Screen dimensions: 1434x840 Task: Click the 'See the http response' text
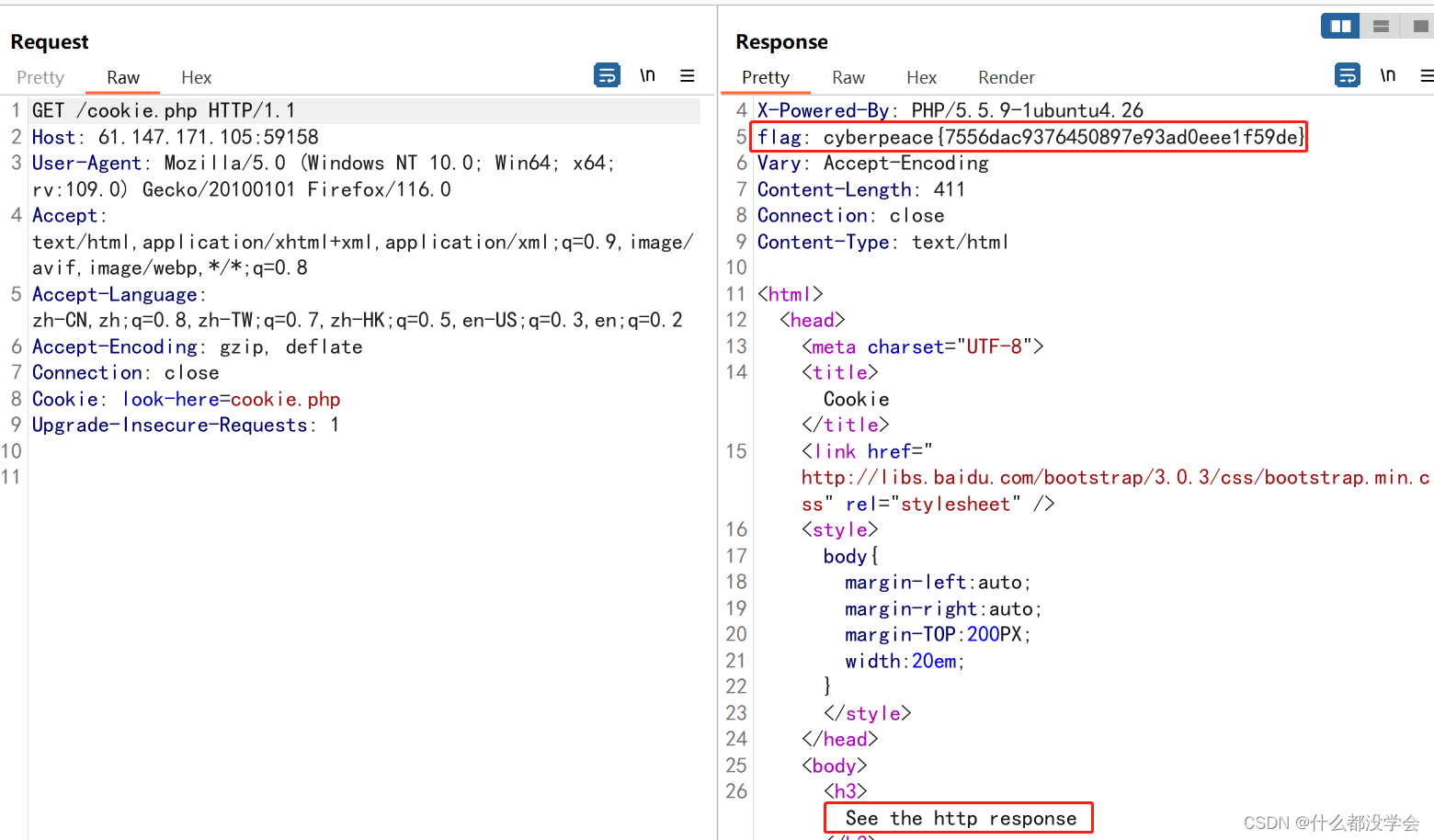(961, 818)
